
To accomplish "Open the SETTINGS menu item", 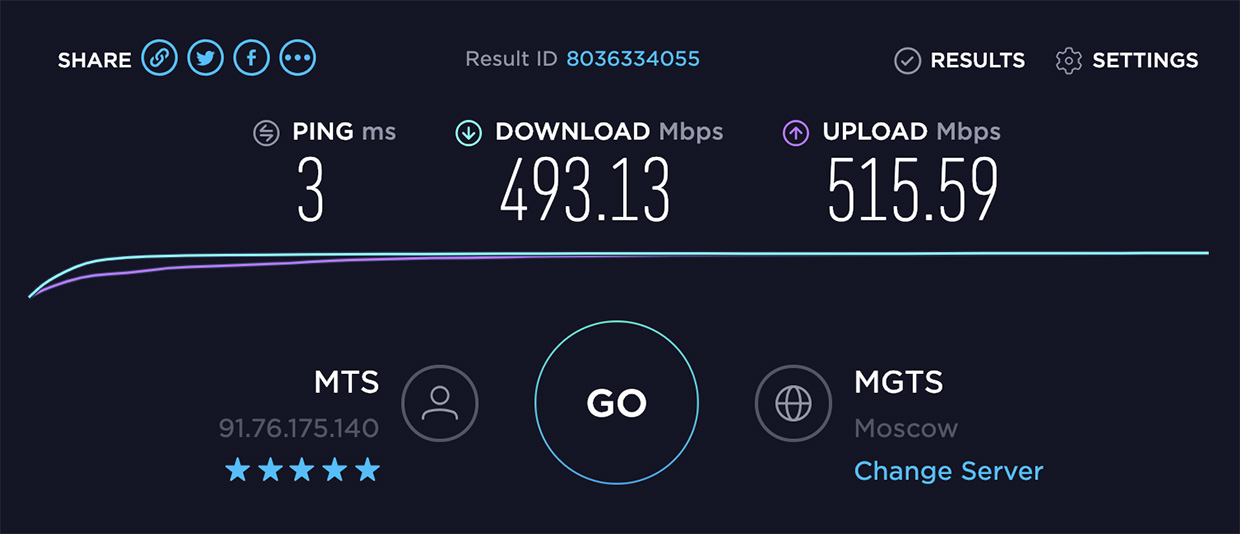I will [1145, 61].
